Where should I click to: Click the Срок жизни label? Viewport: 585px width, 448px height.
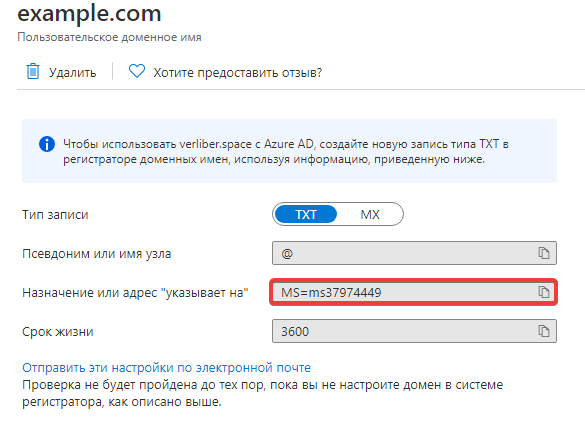[58, 332]
